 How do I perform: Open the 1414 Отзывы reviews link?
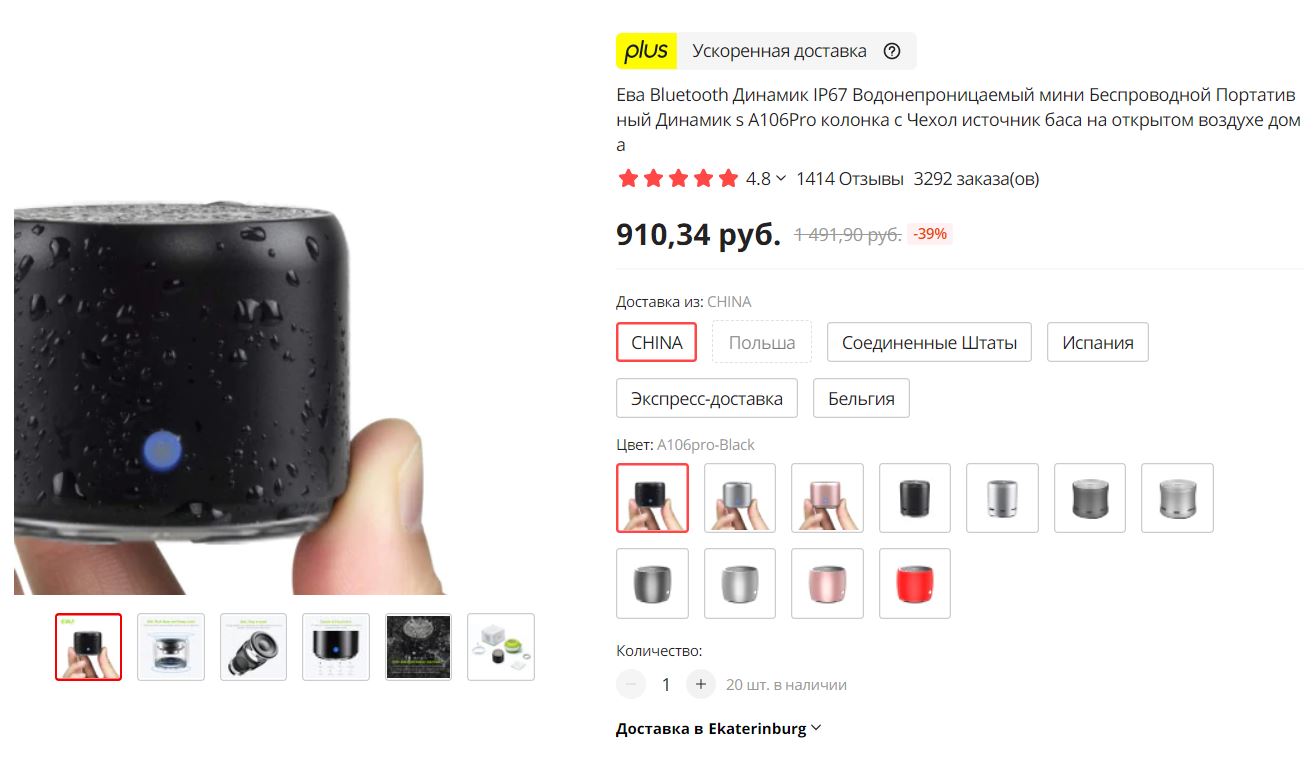coord(850,179)
